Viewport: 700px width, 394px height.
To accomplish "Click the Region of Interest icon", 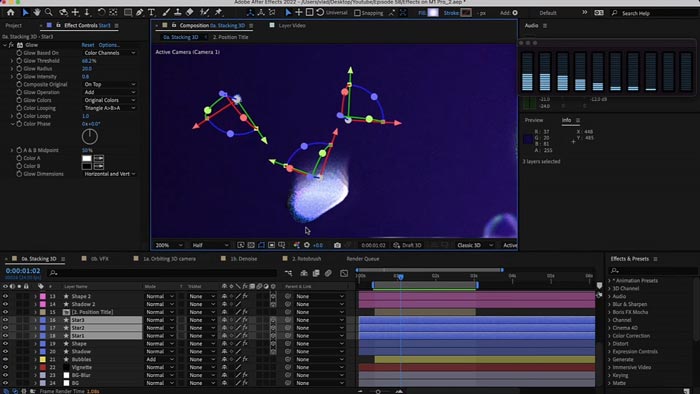I will [x=271, y=245].
